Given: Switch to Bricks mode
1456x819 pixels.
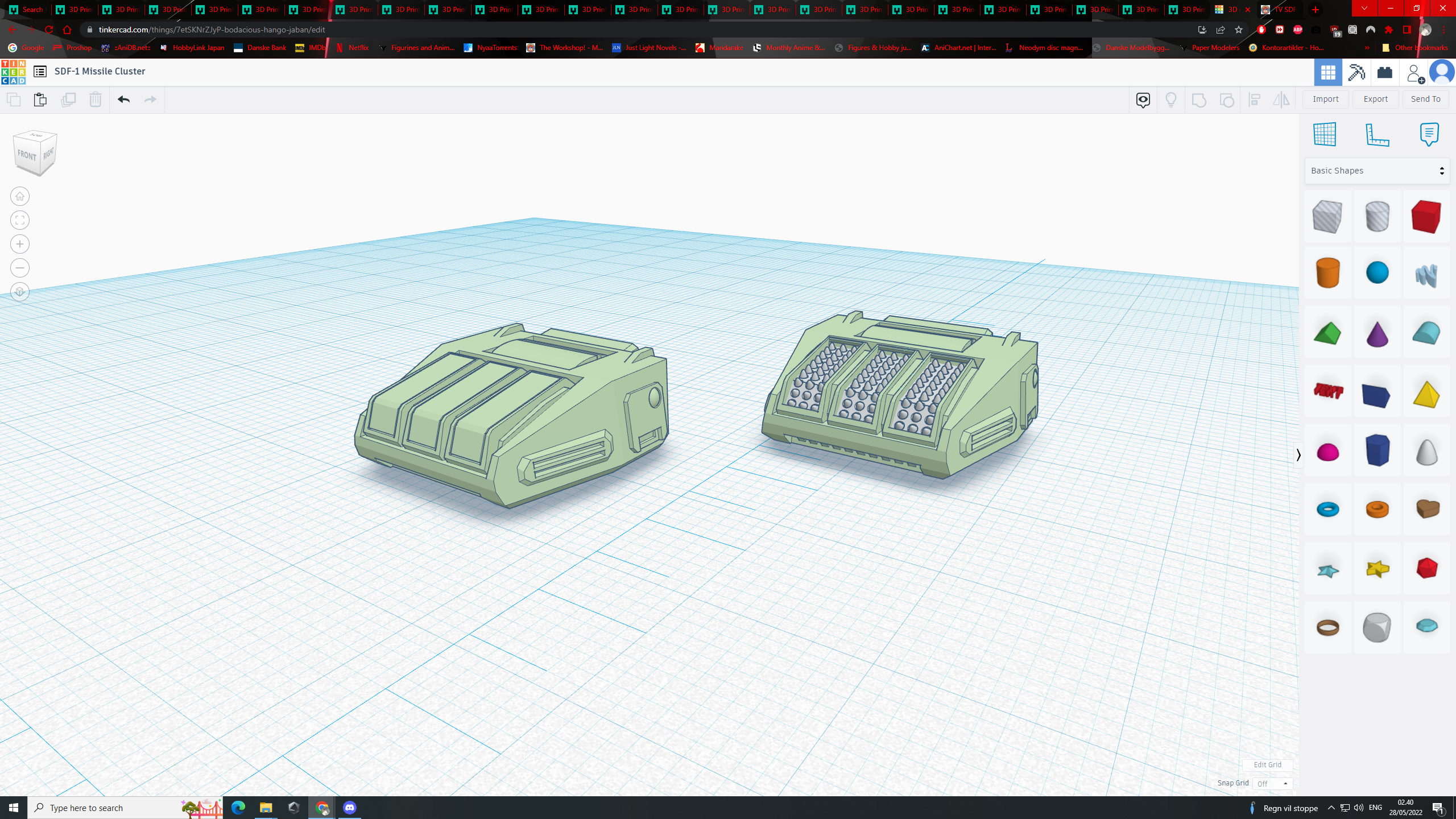Looking at the screenshot, I should 1384,72.
